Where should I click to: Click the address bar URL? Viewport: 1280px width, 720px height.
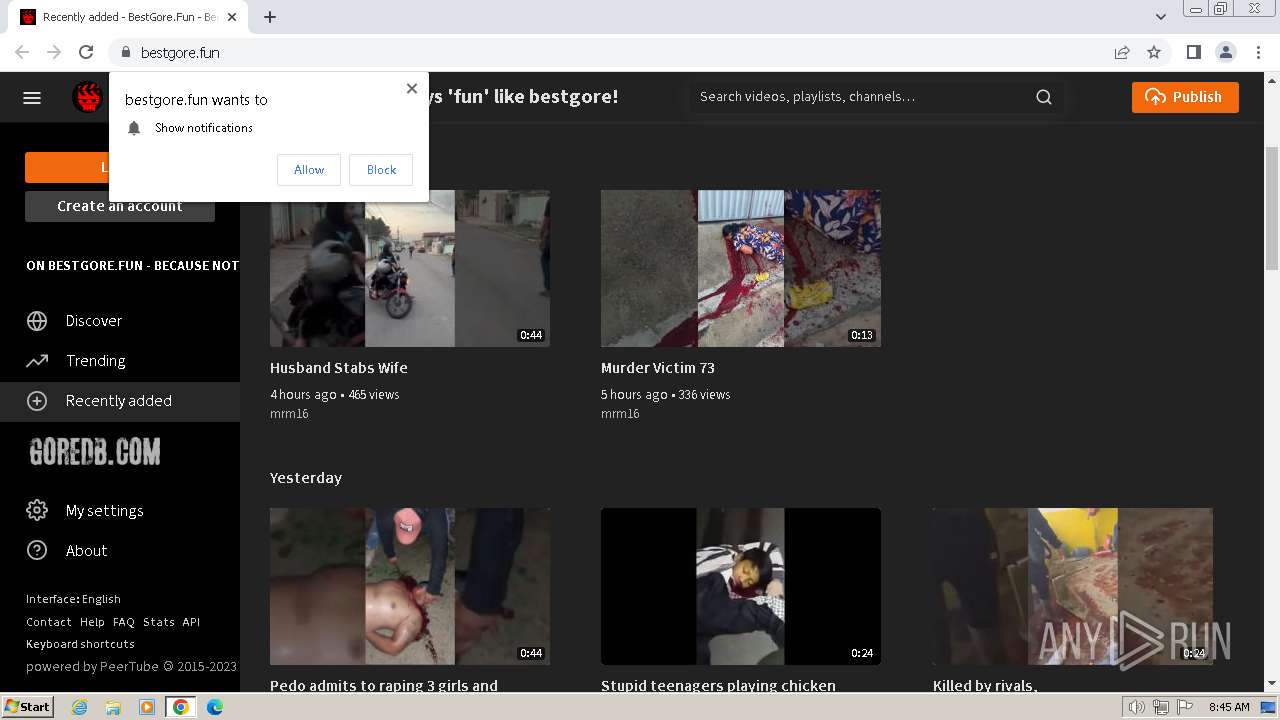point(180,52)
